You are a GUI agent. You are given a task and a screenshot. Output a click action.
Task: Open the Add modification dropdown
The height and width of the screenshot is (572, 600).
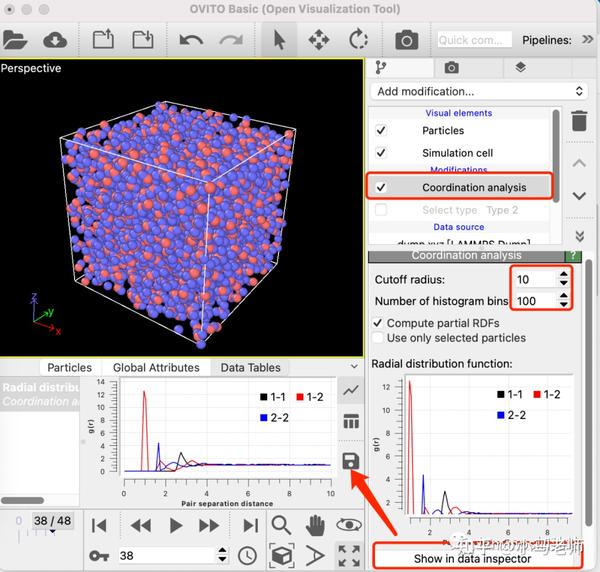click(479, 91)
